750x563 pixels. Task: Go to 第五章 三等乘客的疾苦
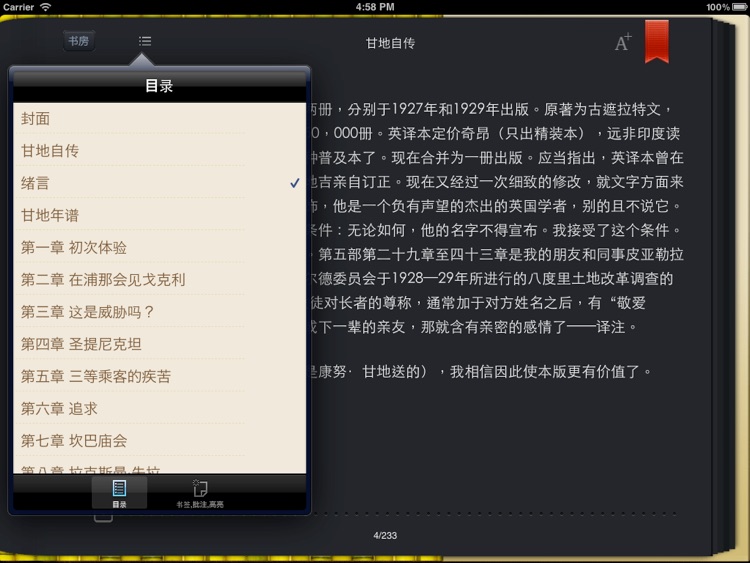(160, 376)
